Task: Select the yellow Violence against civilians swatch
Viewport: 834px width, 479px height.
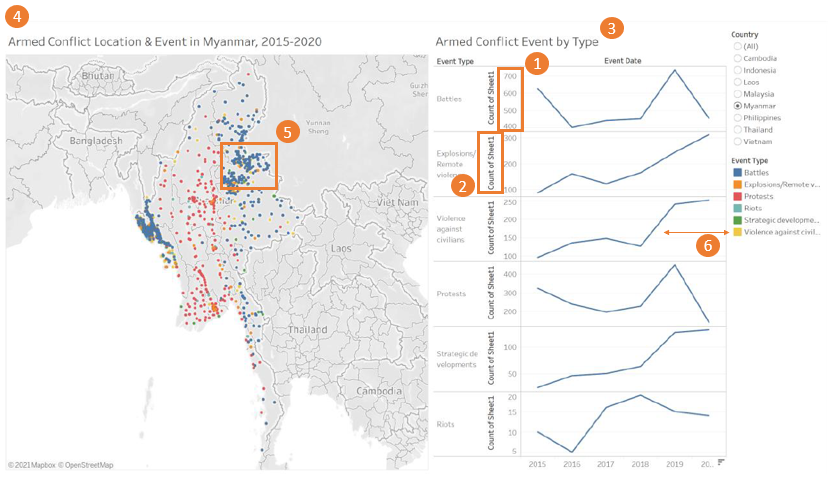Action: [x=737, y=232]
